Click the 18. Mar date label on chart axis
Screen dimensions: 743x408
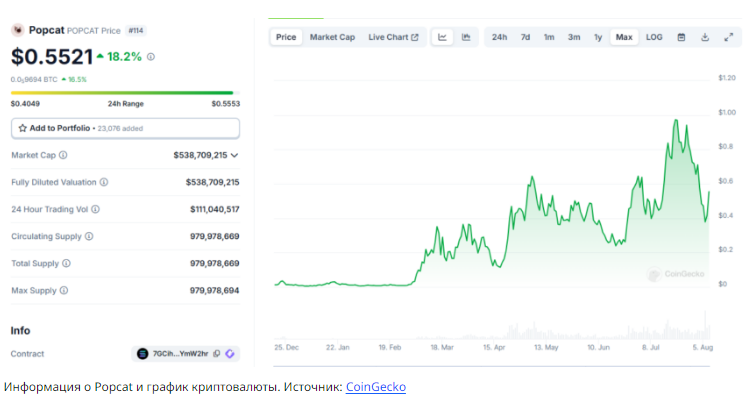pos(442,347)
